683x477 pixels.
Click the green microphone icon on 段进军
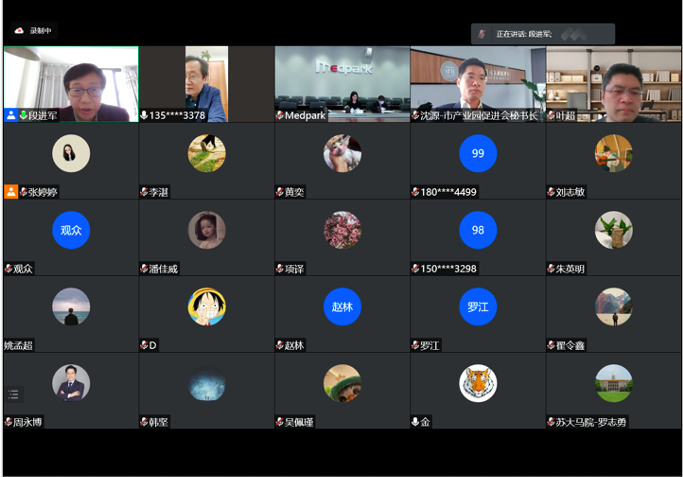pos(23,115)
